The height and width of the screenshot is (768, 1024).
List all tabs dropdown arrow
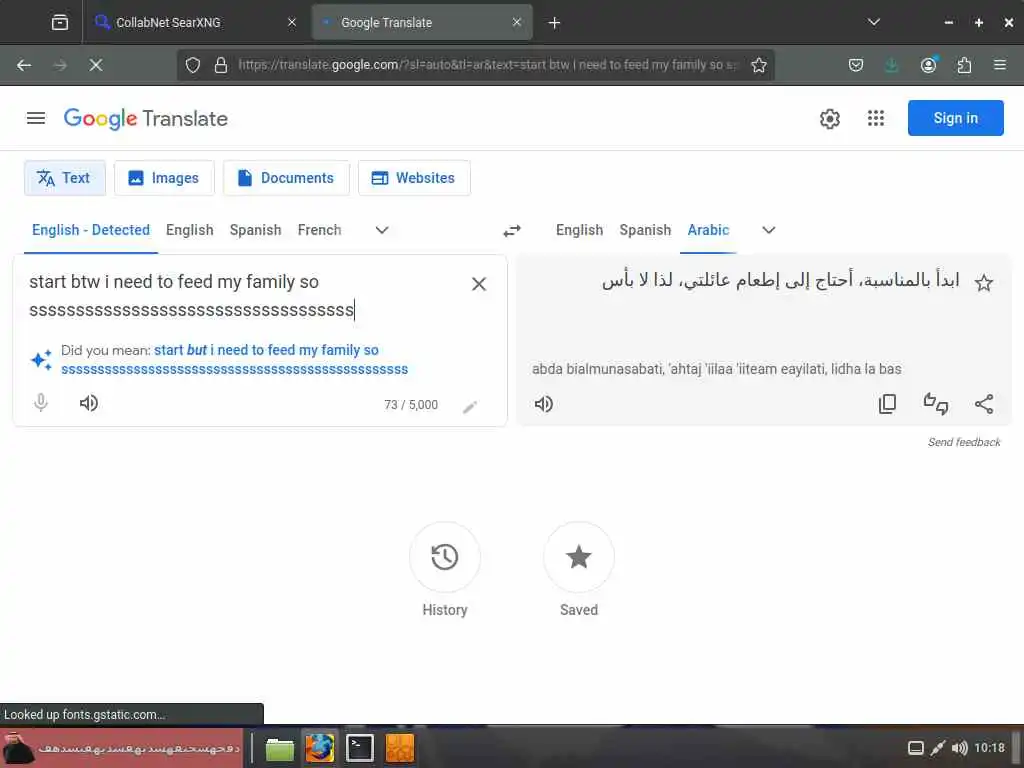[x=874, y=22]
